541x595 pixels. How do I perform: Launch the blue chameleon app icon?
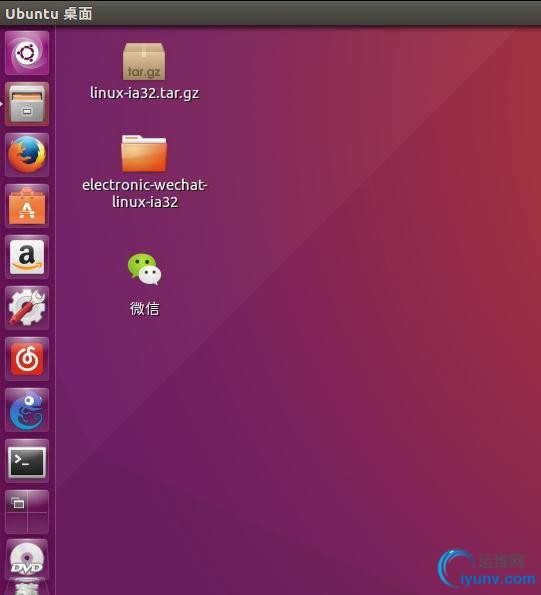(x=27, y=410)
